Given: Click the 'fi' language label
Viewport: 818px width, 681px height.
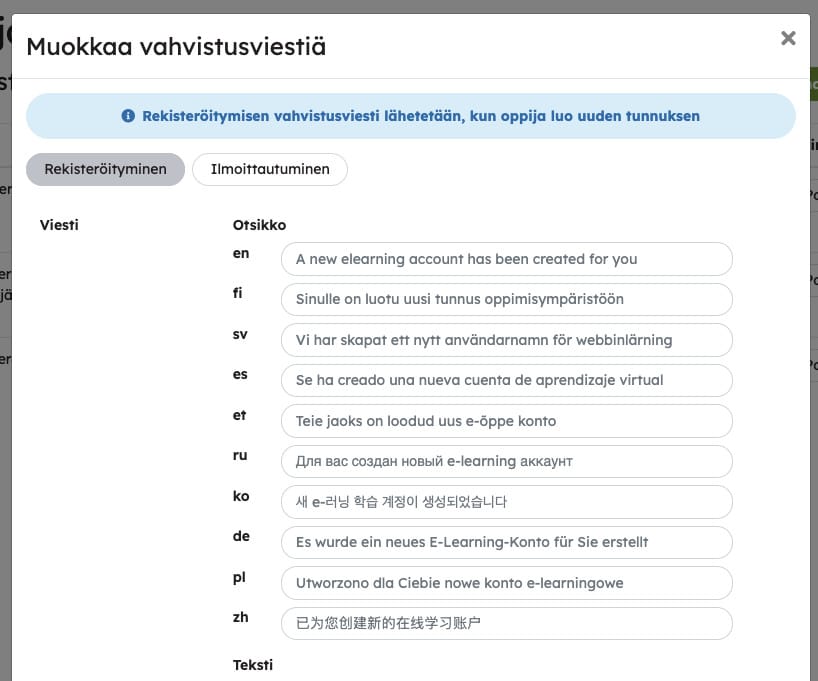Looking at the screenshot, I should (x=237, y=293).
